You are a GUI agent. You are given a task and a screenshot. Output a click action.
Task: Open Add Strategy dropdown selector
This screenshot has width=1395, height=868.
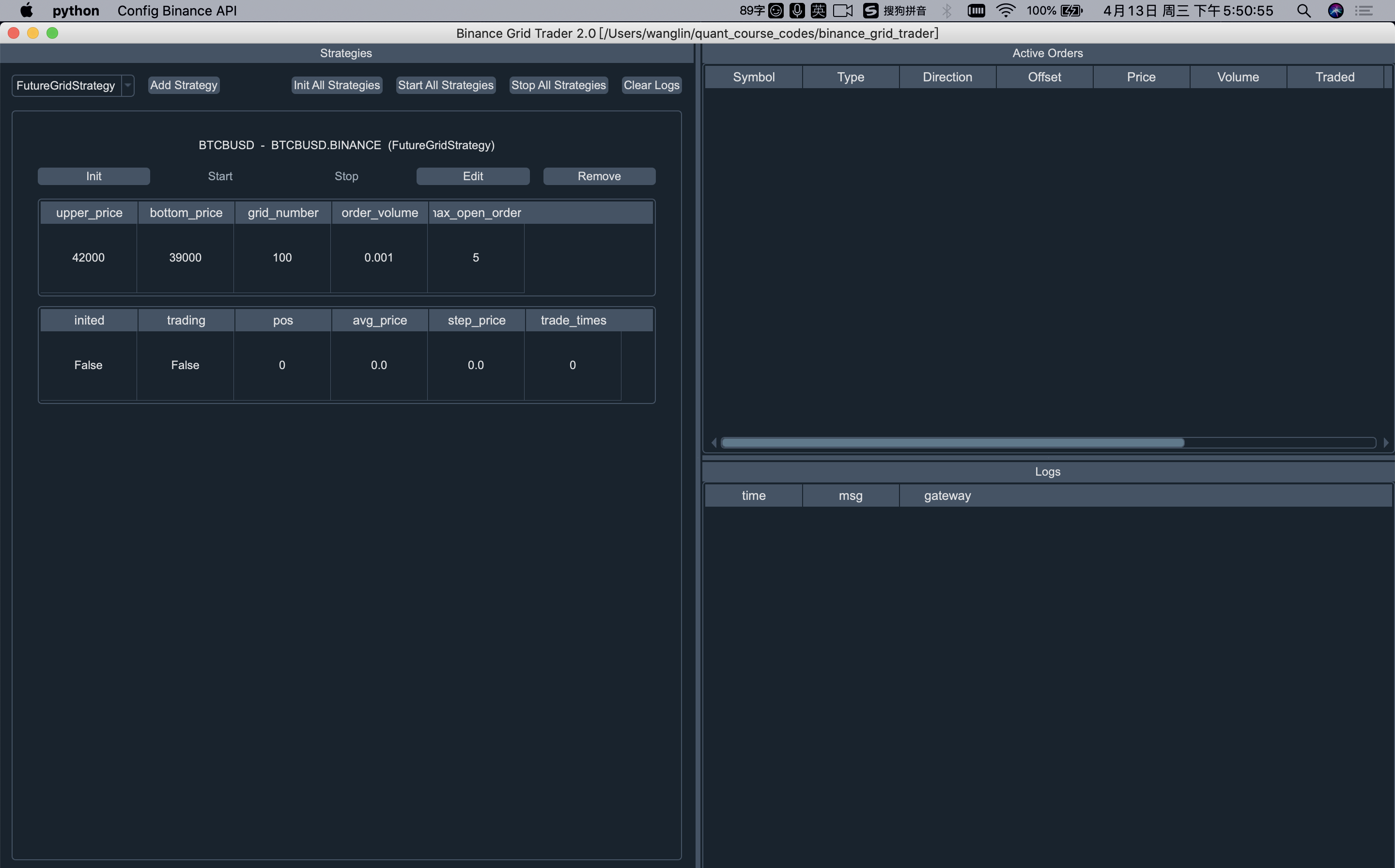[x=127, y=85]
